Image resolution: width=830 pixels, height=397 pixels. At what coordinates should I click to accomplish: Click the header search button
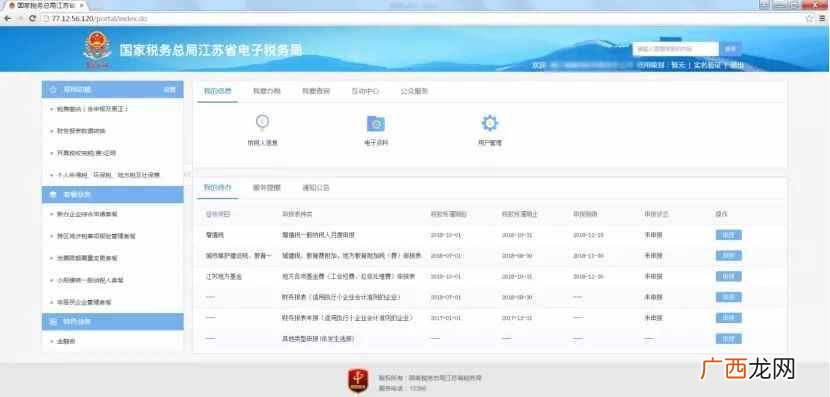pyautogui.click(x=730, y=49)
